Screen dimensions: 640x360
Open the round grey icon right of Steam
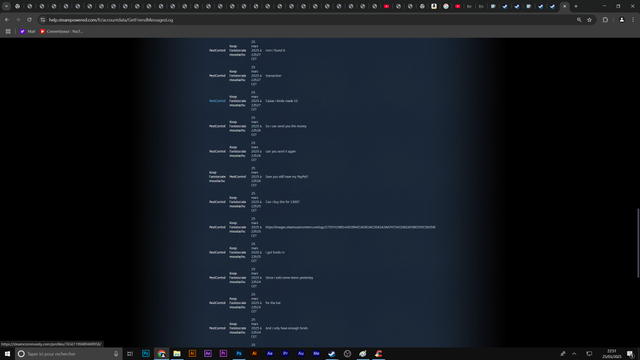tap(347, 354)
